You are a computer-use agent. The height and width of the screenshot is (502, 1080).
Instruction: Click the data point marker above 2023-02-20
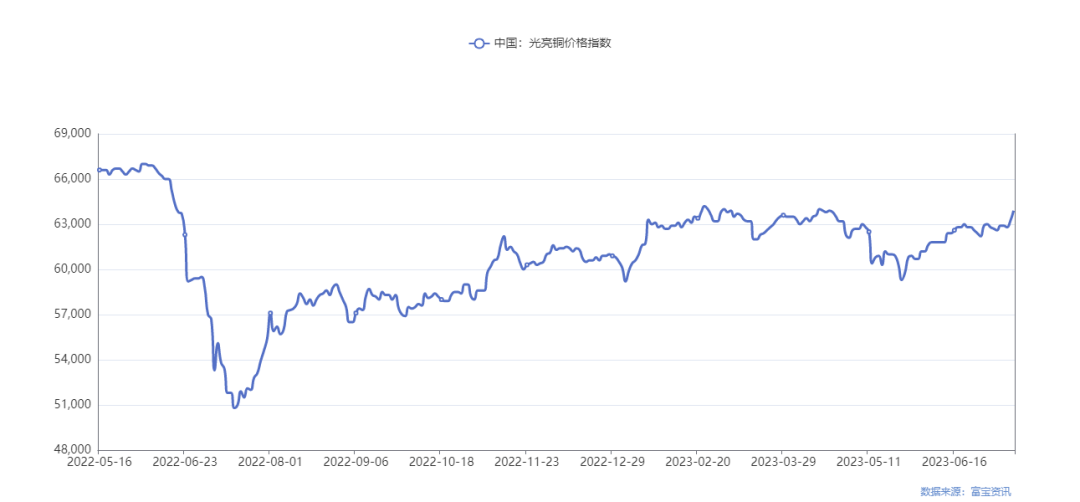(x=697, y=218)
